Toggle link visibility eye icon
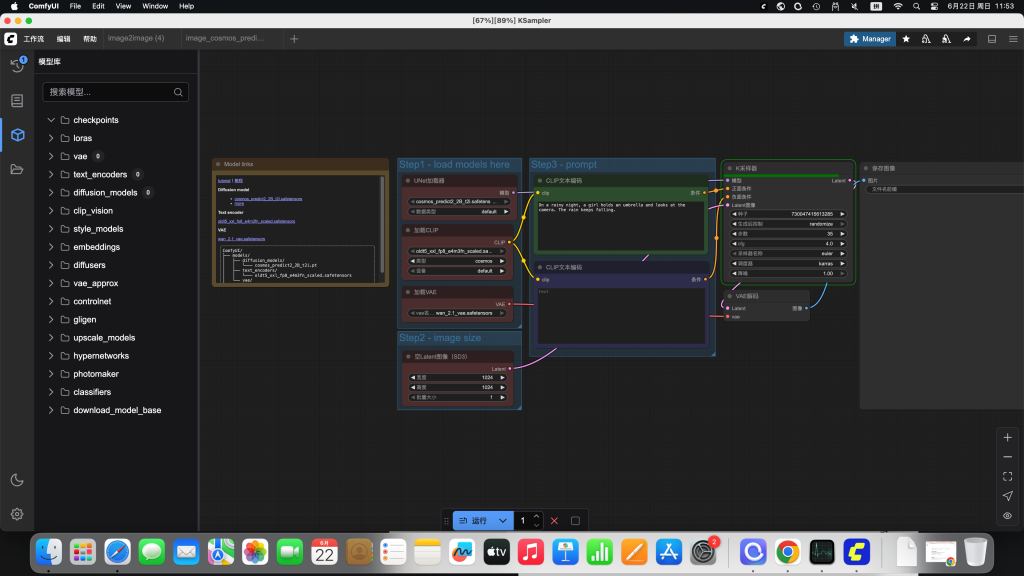This screenshot has height=576, width=1024. [x=1008, y=516]
